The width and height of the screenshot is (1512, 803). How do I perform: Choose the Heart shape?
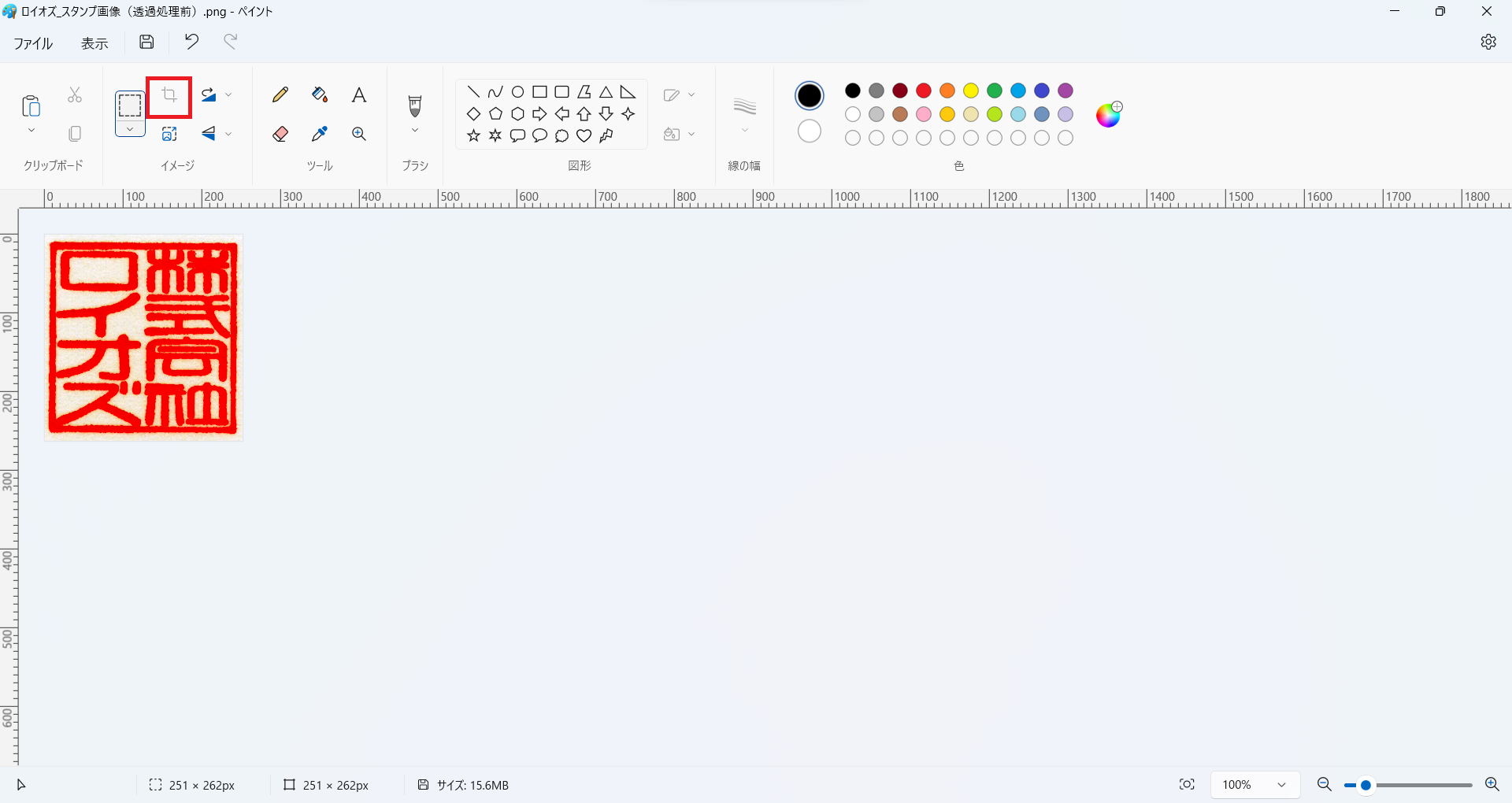(x=584, y=135)
